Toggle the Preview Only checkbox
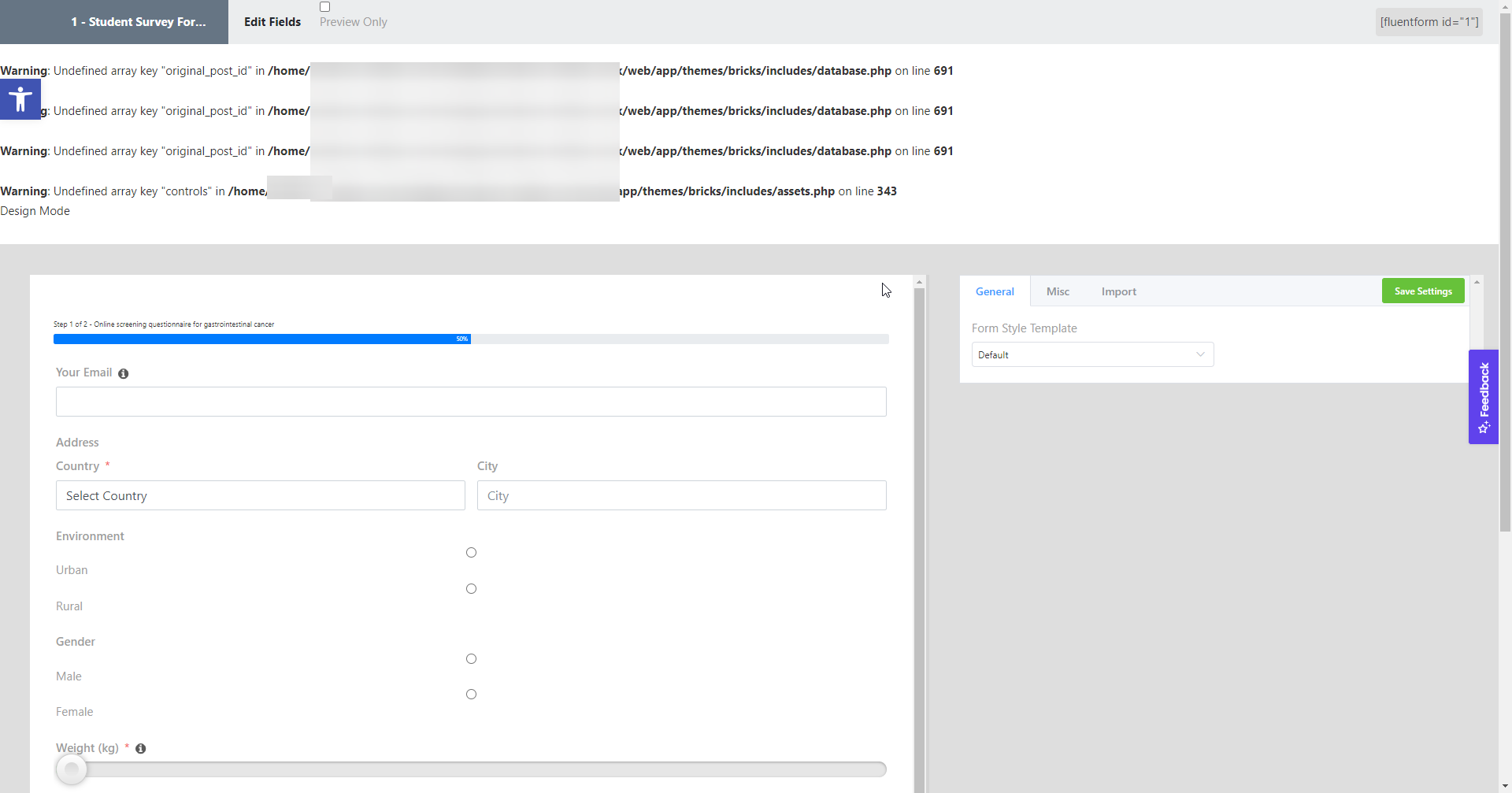 pyautogui.click(x=324, y=7)
